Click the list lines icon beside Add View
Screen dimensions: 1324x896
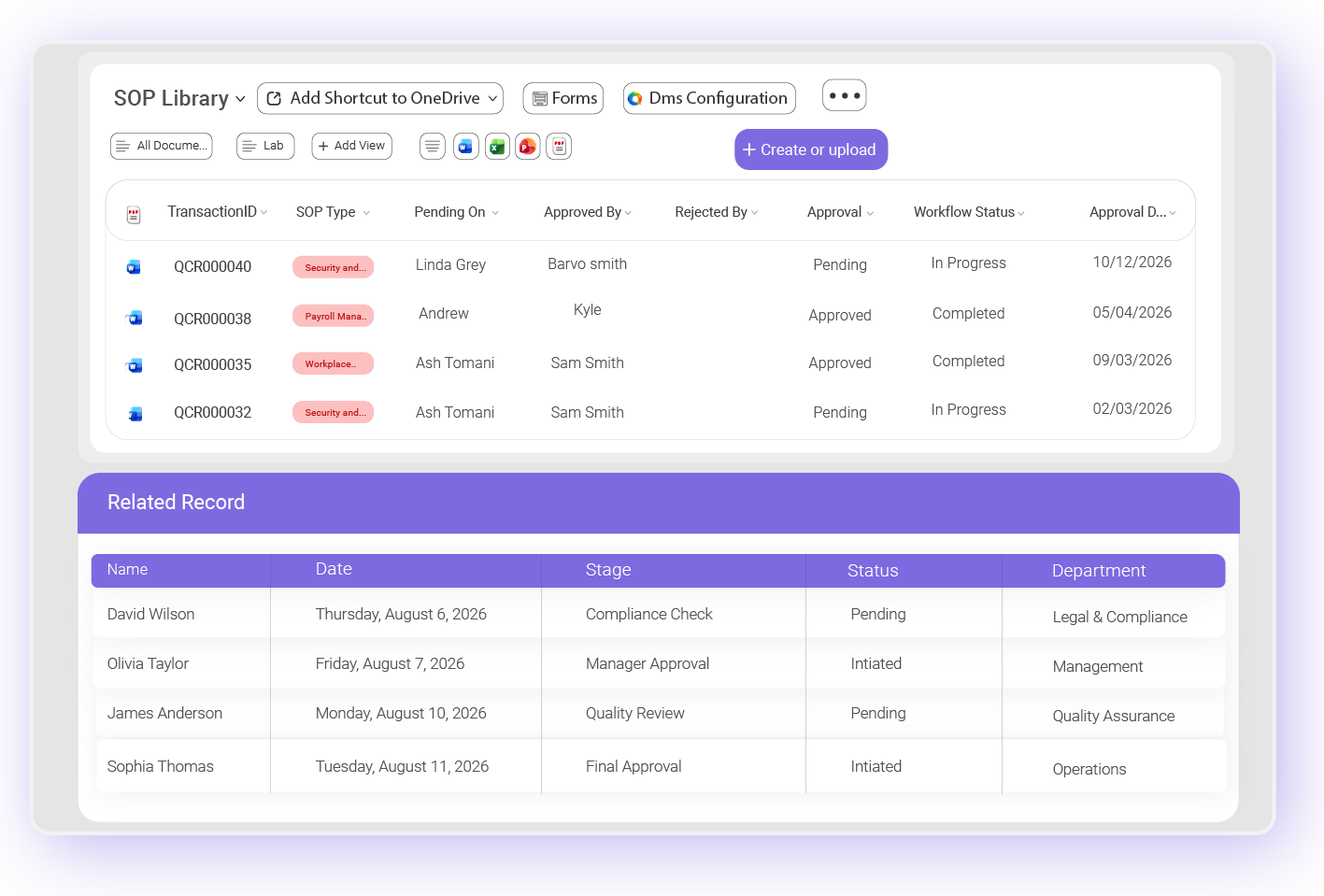433,147
